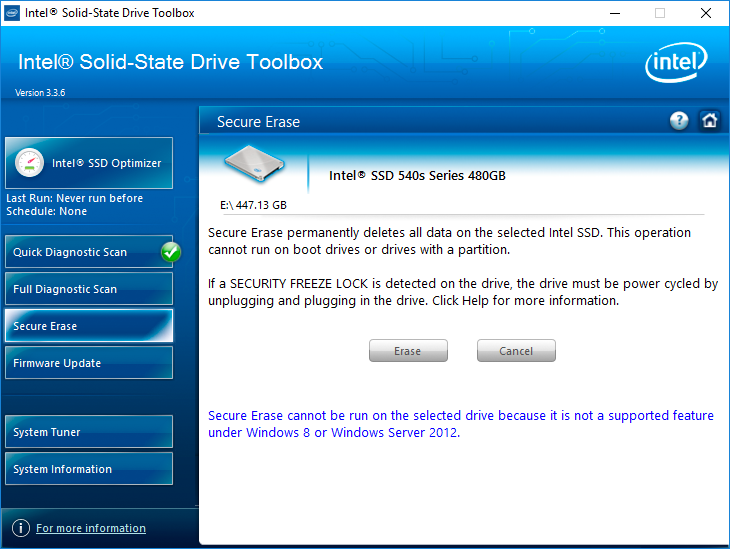This screenshot has height=549, width=730.
Task: Open Full Diagnostic Scan
Action: pyautogui.click(x=89, y=289)
